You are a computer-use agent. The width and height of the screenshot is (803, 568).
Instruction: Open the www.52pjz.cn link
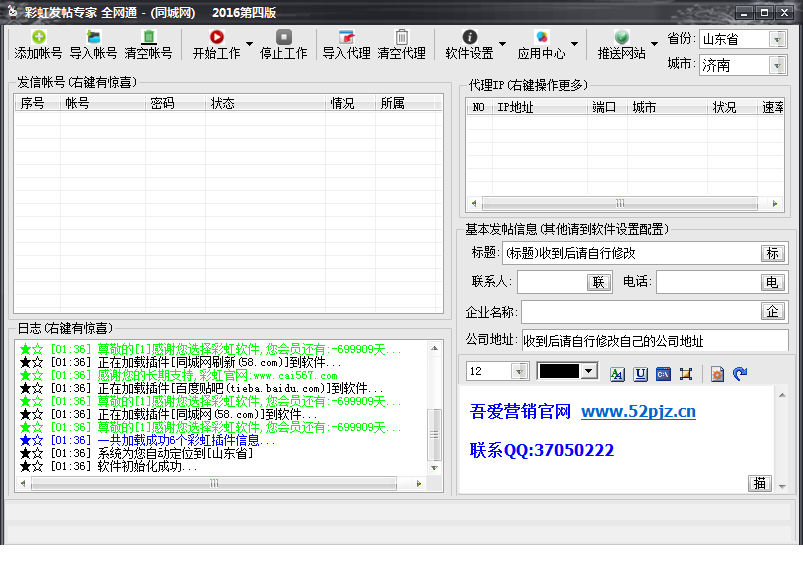coord(638,412)
